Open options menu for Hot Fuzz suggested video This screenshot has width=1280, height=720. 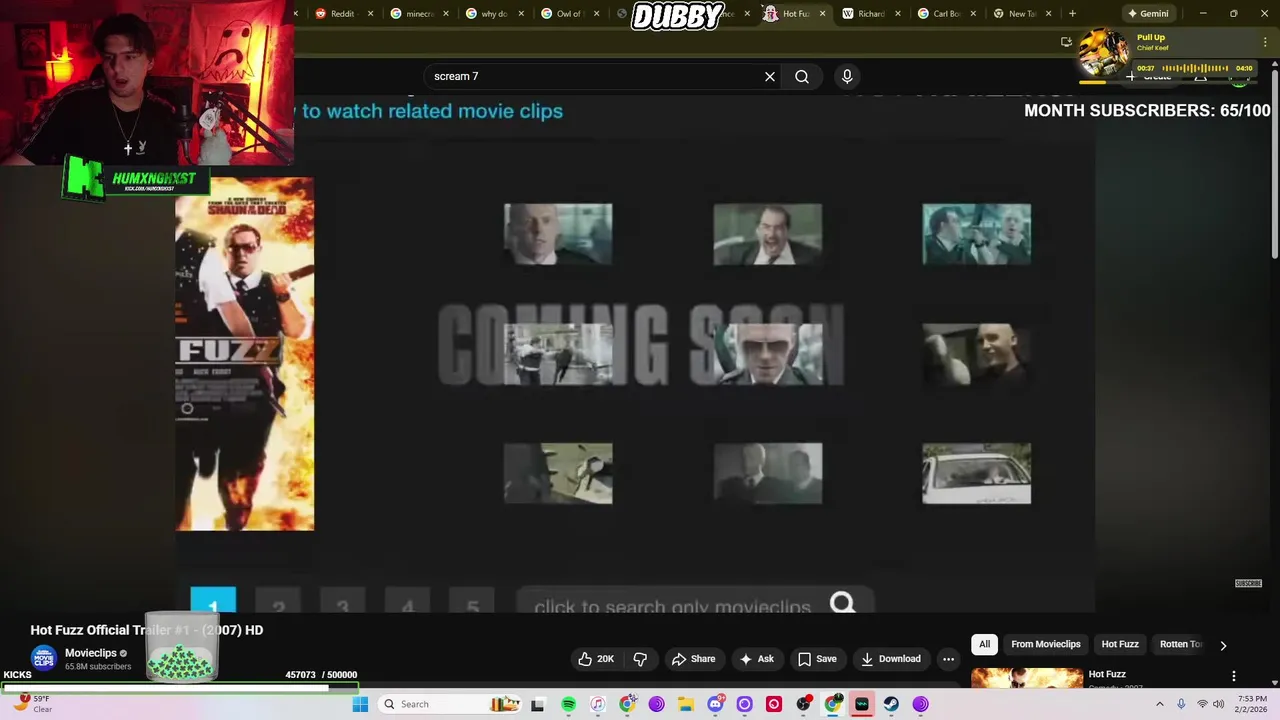1233,676
